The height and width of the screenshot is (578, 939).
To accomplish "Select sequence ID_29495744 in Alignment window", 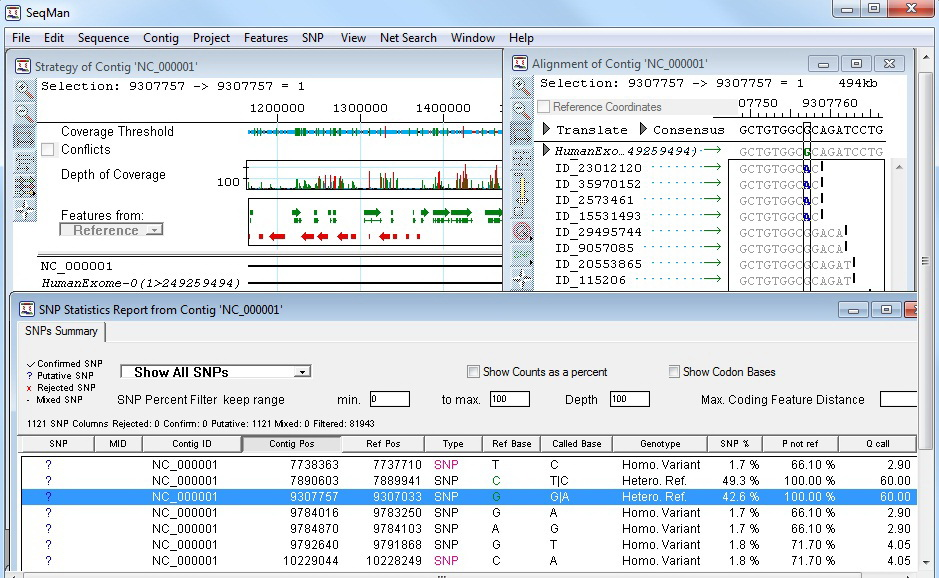I will pyautogui.click(x=598, y=232).
